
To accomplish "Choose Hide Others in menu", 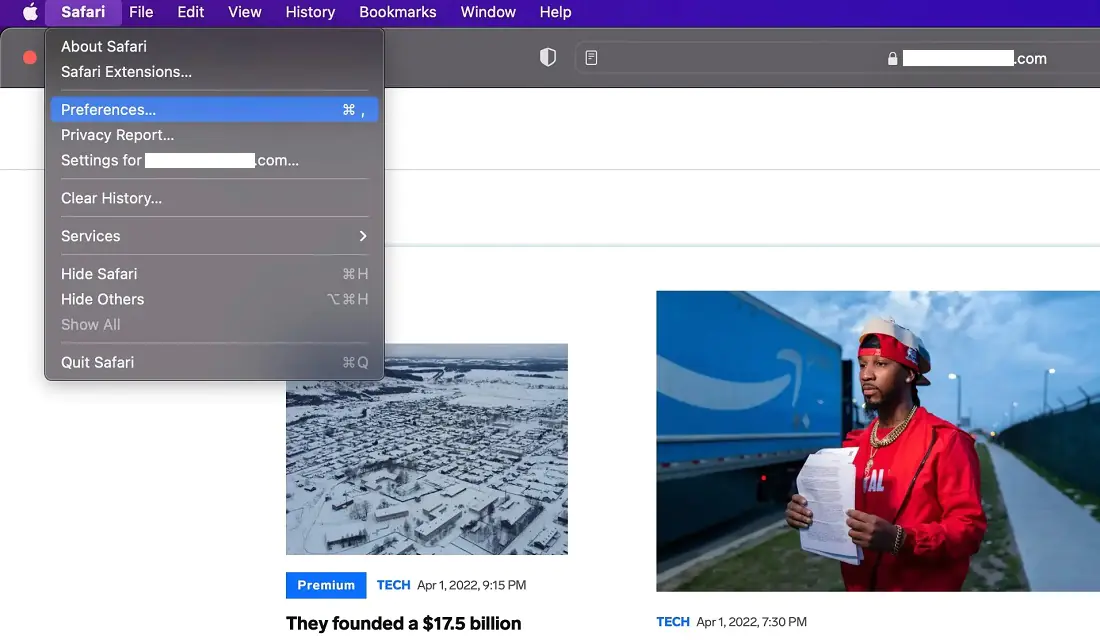I will [x=102, y=299].
